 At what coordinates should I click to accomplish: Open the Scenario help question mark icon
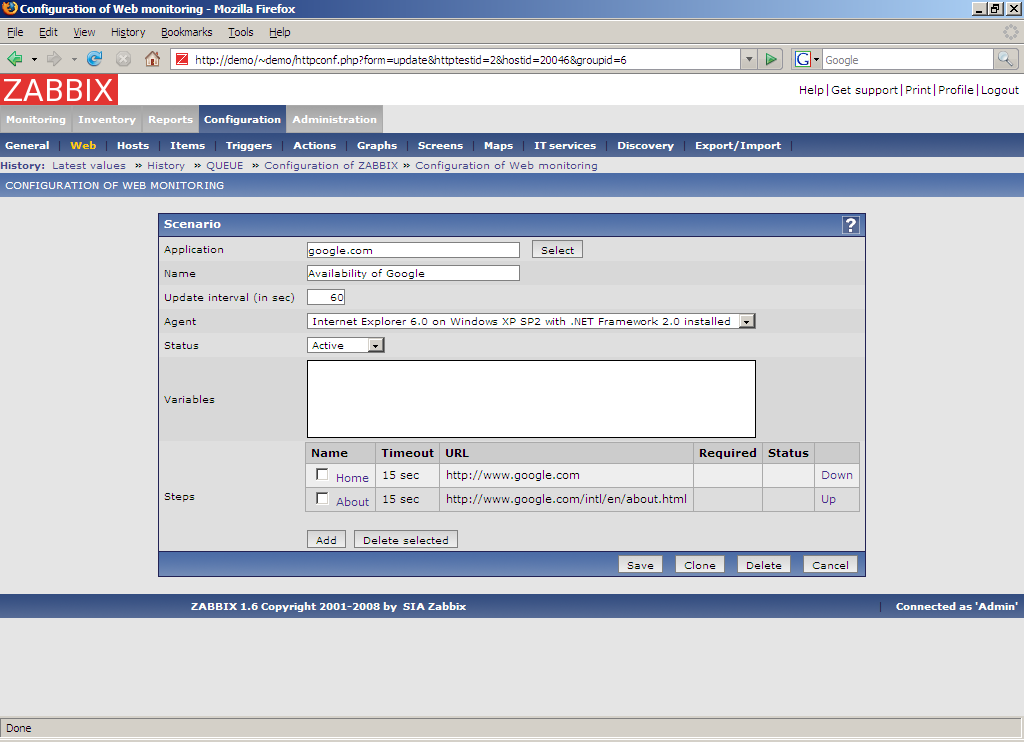coord(850,225)
